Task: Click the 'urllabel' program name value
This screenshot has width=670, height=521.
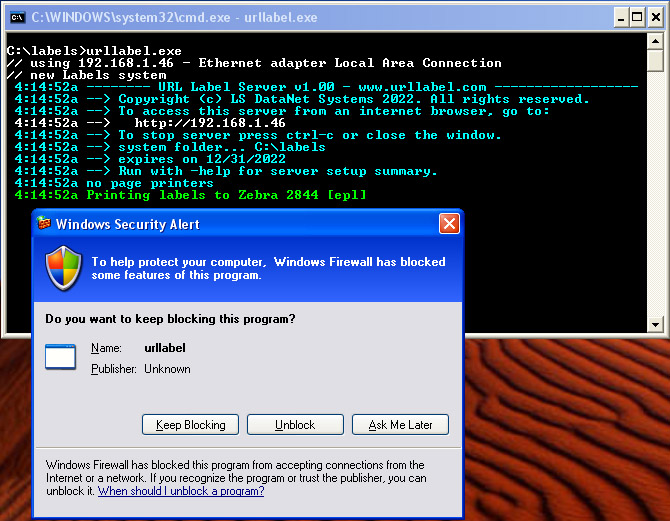Action: point(165,348)
